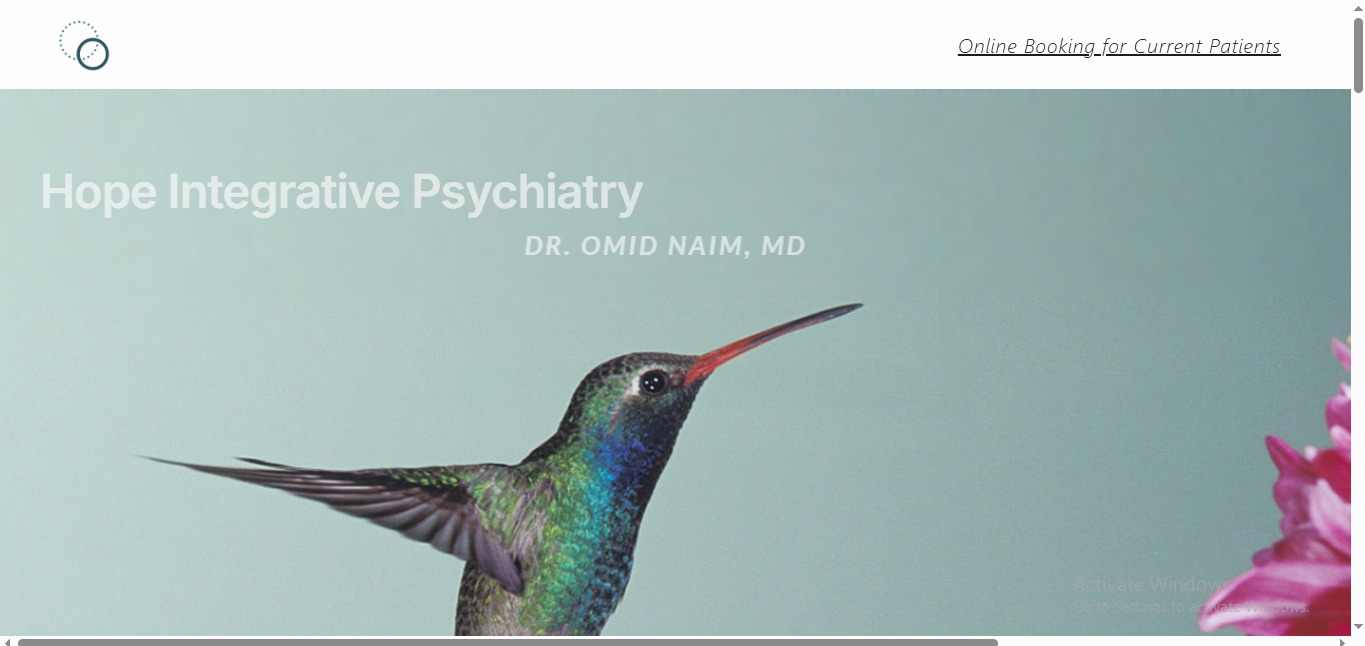1365x646 pixels.
Task: Click the circular site logo icon
Action: coord(84,46)
